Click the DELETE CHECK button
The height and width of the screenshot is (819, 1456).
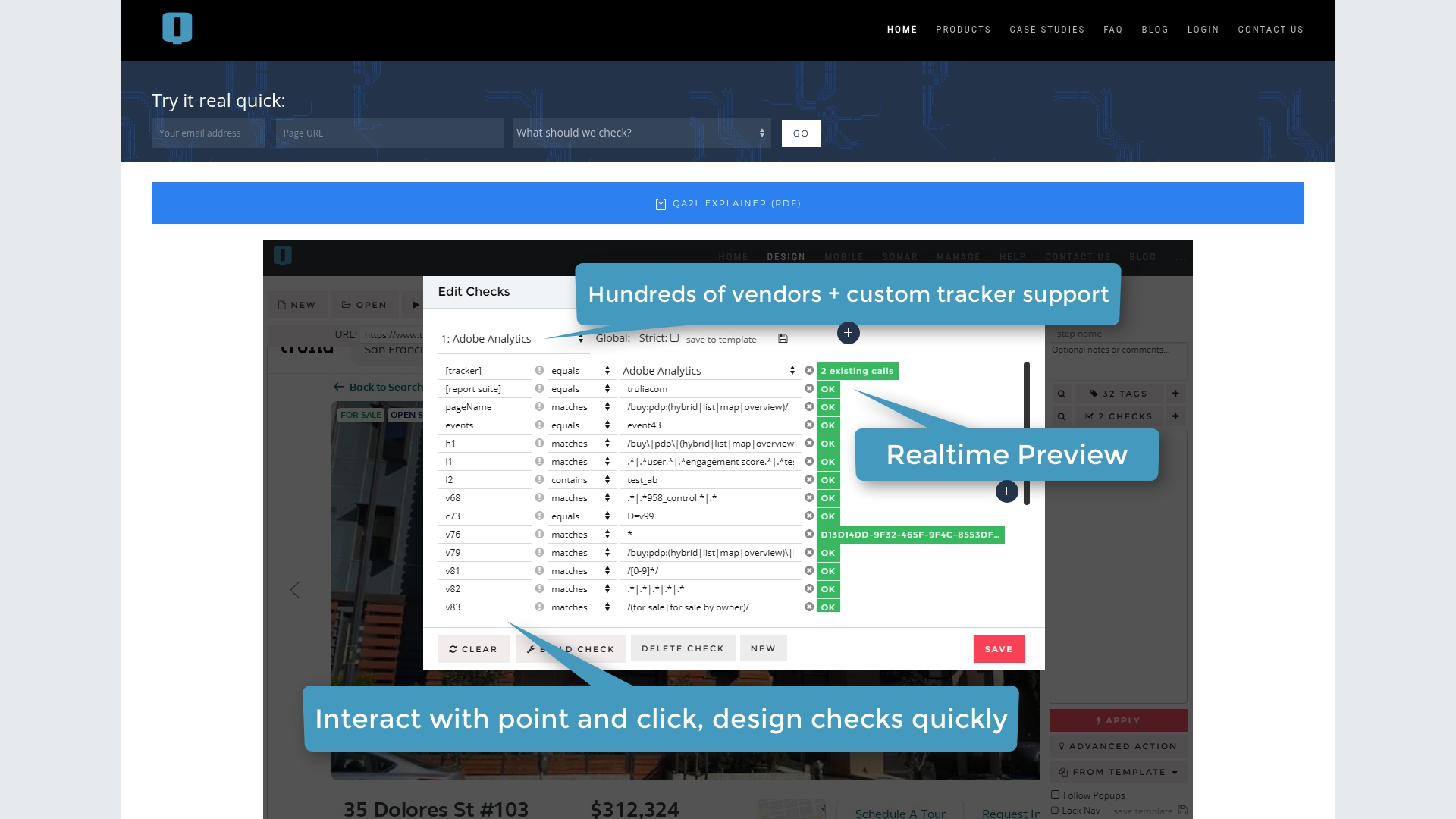pos(682,648)
